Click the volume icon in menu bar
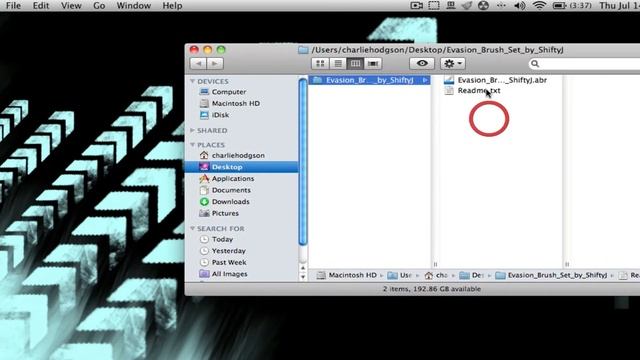This screenshot has width=640, height=360. (520, 6)
